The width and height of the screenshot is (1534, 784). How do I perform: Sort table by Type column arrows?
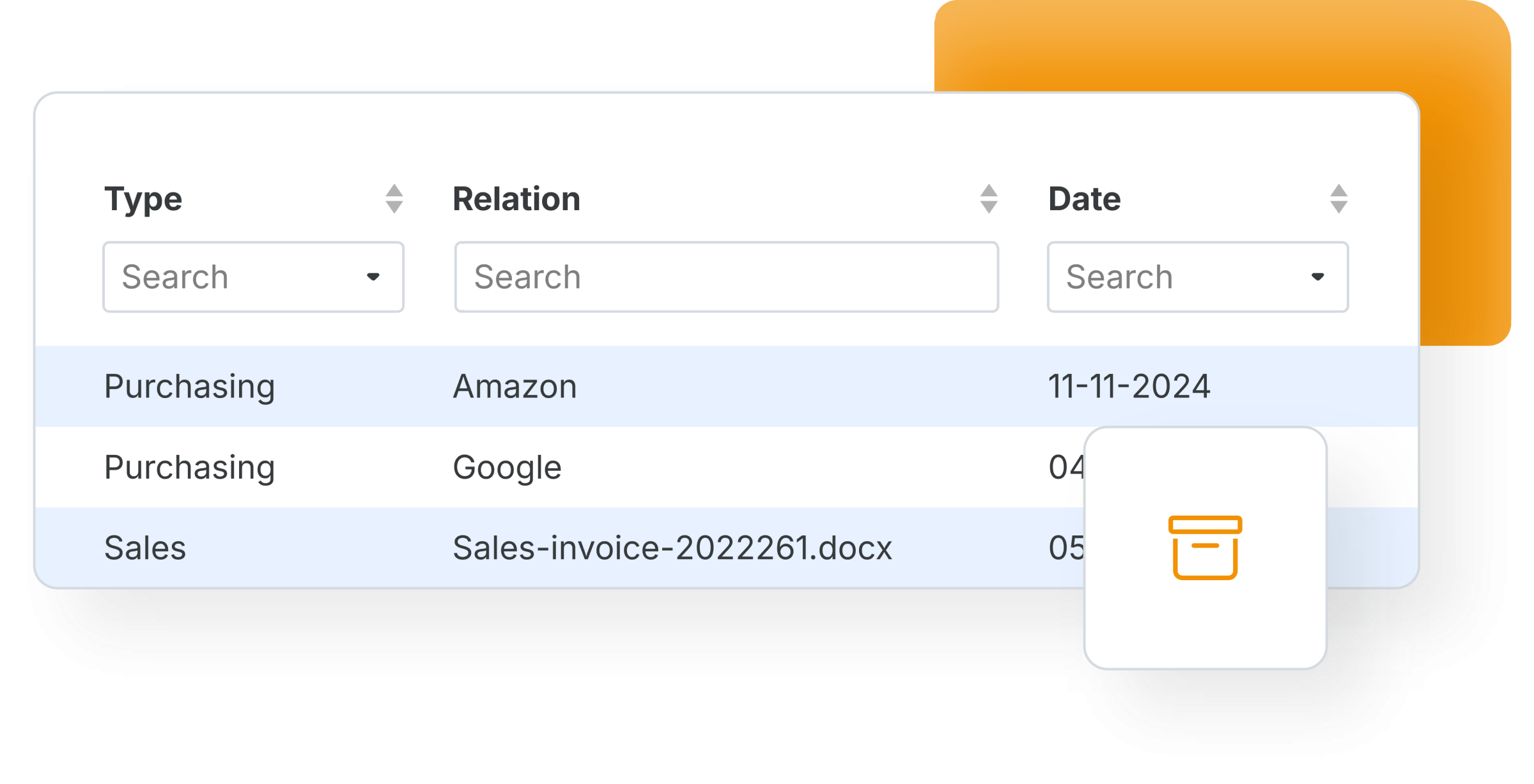[x=394, y=199]
